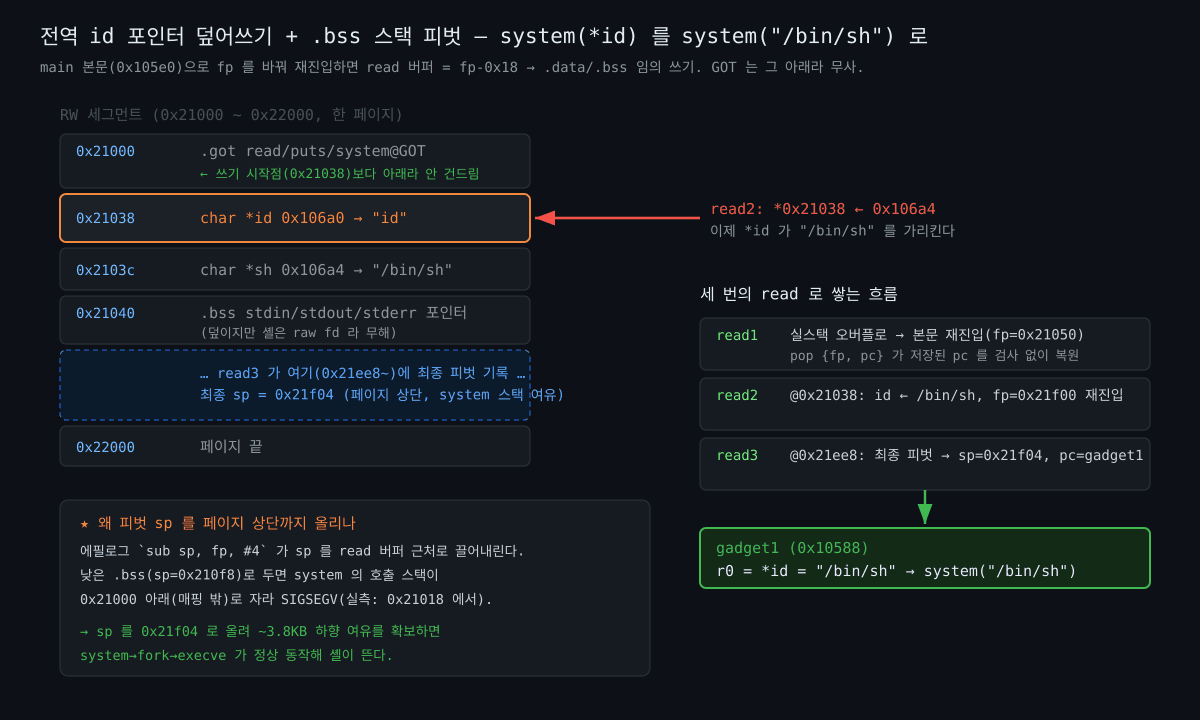Viewport: 1200px width, 720px height.
Task: Click '이제 *id 가 "/bin/sh" 를 가리킨다' text
Action: 832,231
